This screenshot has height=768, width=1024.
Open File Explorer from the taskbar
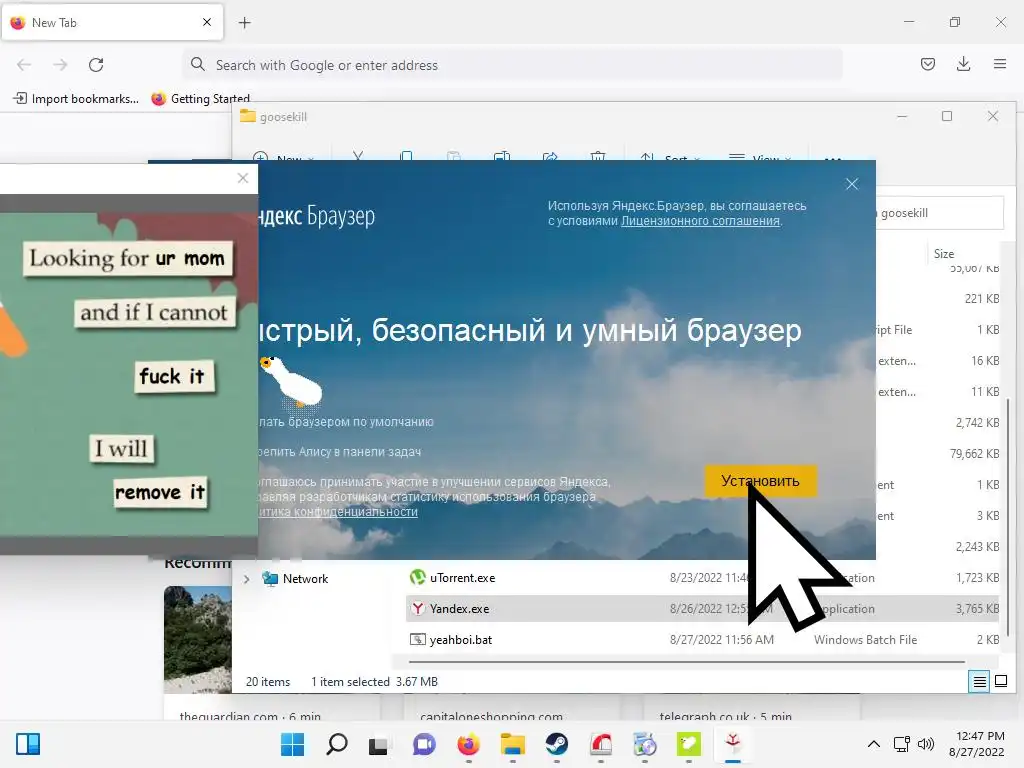pos(513,744)
